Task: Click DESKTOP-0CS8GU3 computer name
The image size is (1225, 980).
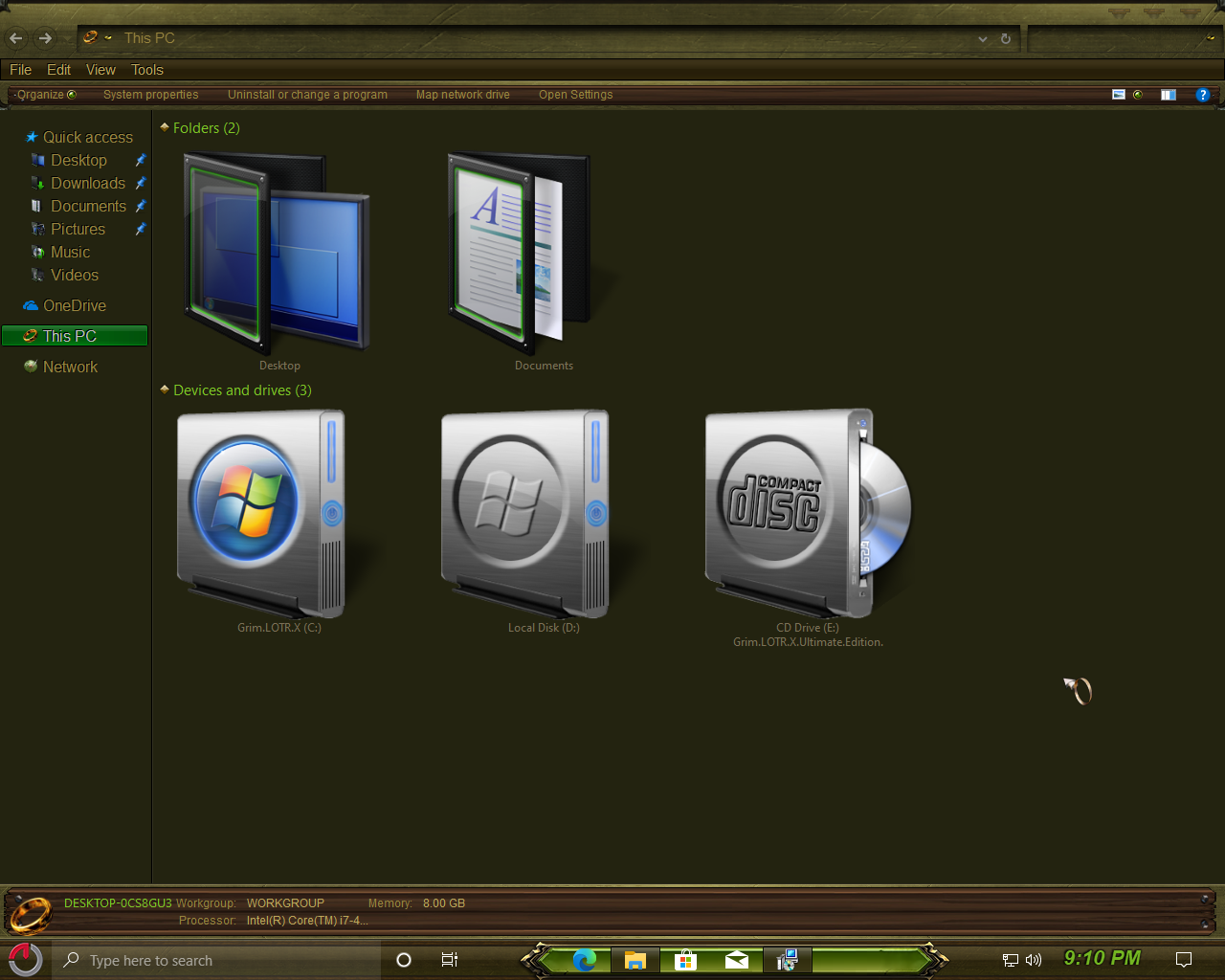Action: [x=118, y=903]
